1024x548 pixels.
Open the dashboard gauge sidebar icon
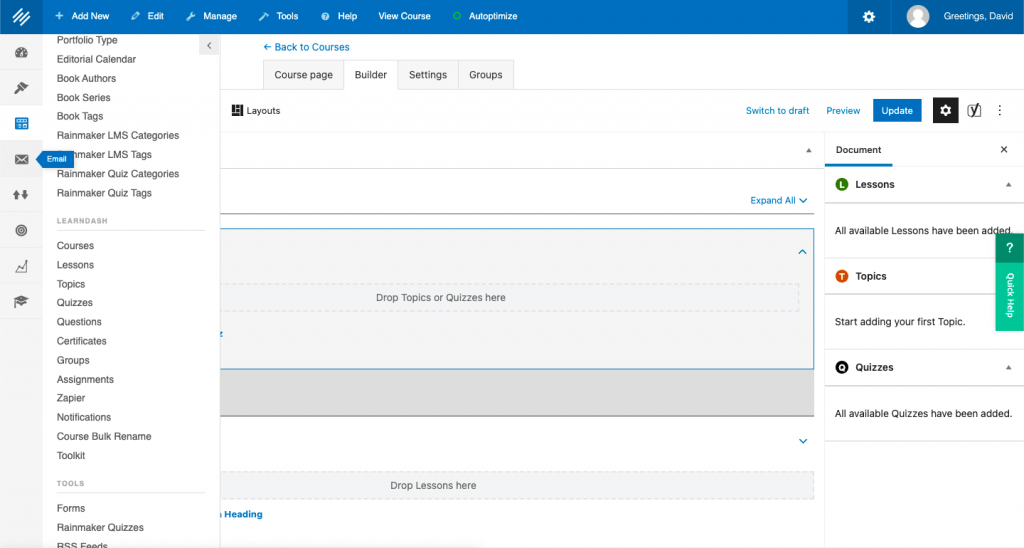pos(21,52)
